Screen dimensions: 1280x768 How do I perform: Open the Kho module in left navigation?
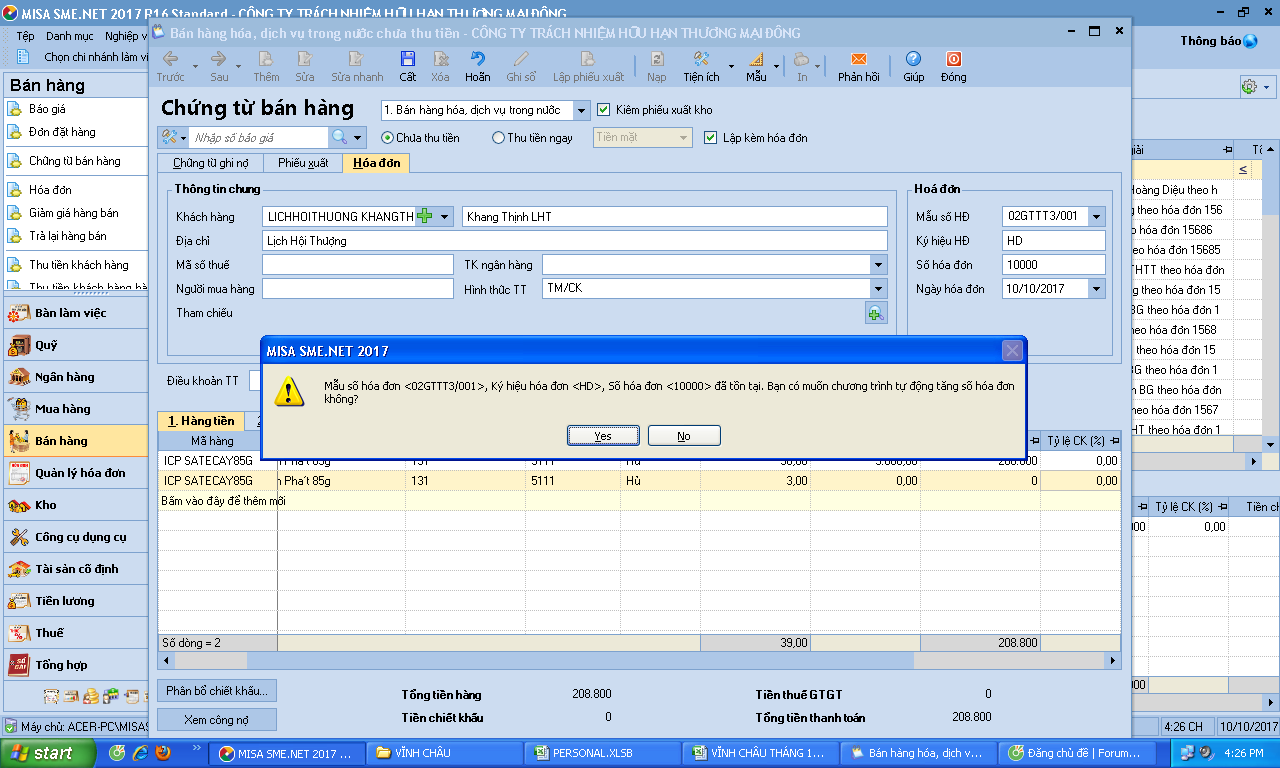[74, 505]
